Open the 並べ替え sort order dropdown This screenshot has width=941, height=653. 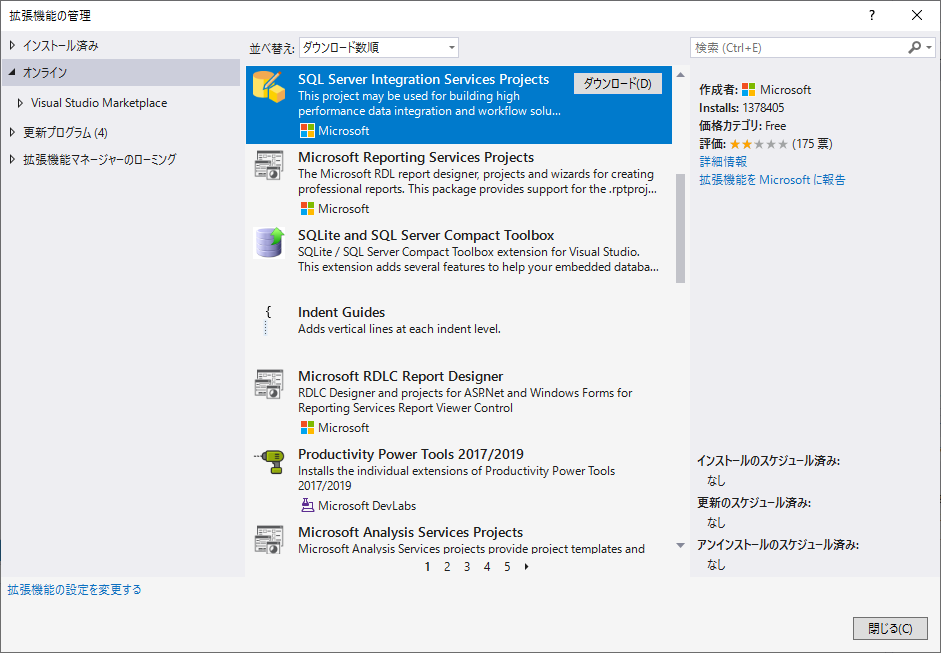point(378,47)
